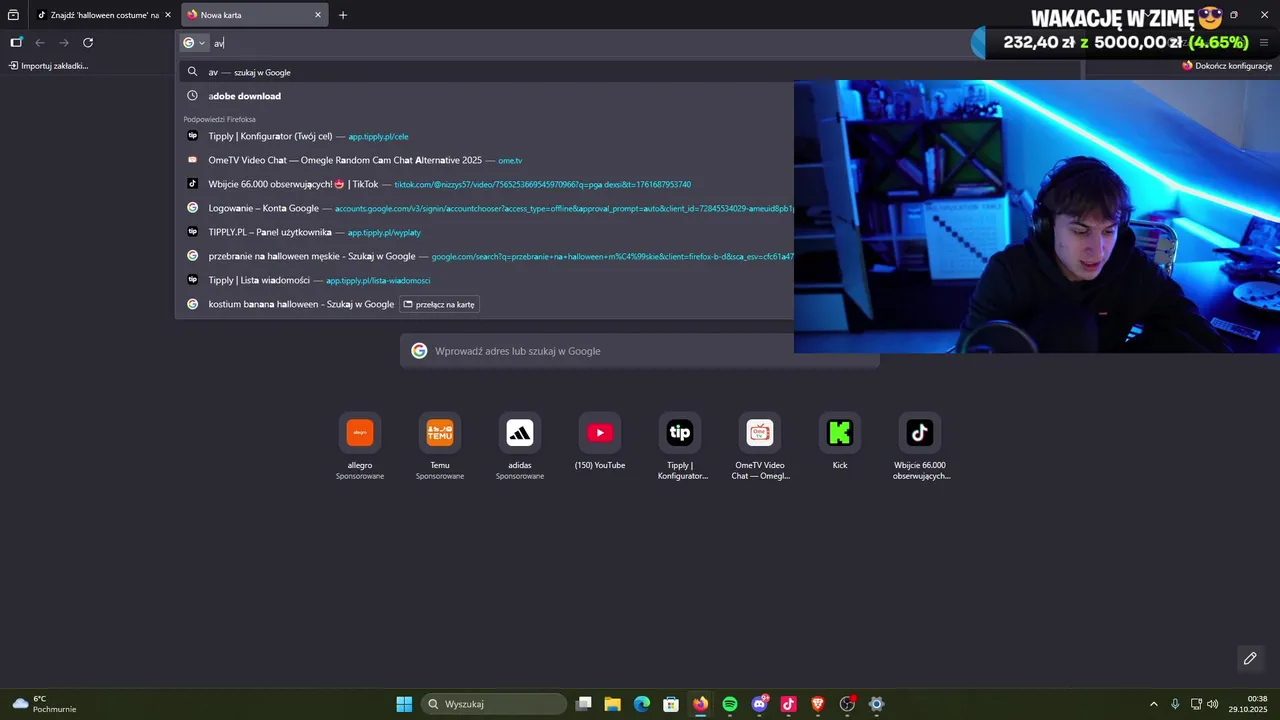The height and width of the screenshot is (720, 1280).
Task: Select 'kostium banana halloween' search suggestion row
Action: point(487,304)
